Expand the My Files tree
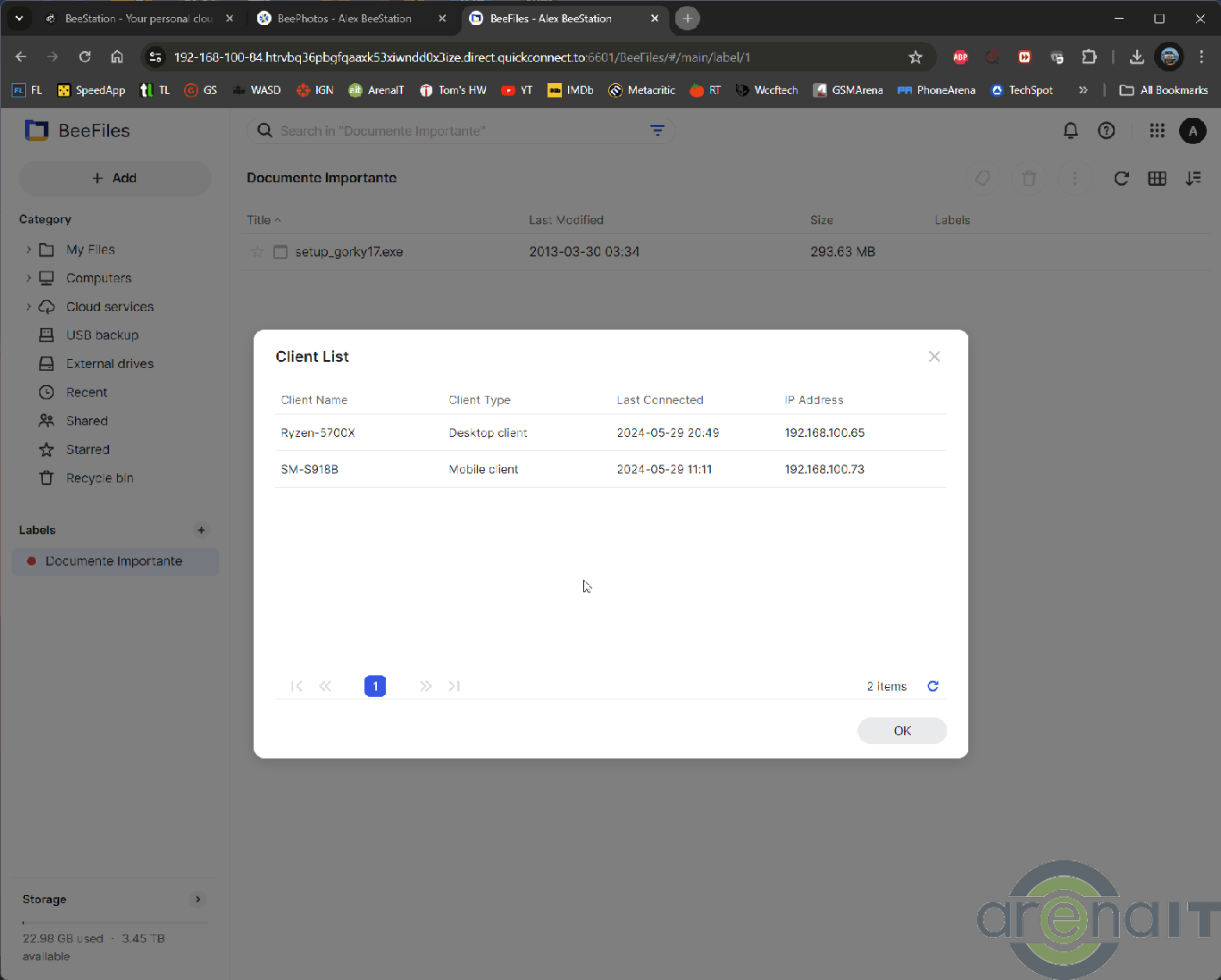Screen dimensions: 1221x980 click(29, 250)
